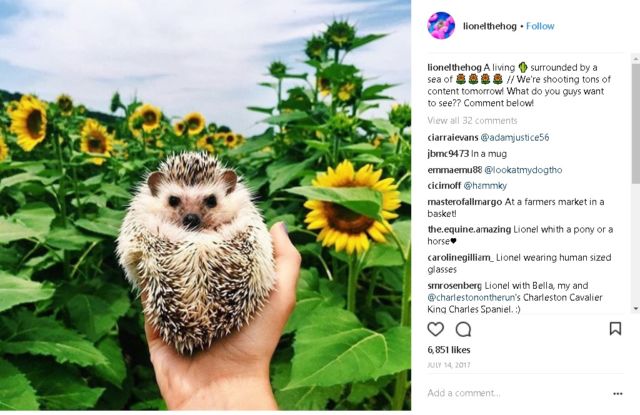Save the post with the bookmark icon
The image size is (640, 415).
(615, 328)
